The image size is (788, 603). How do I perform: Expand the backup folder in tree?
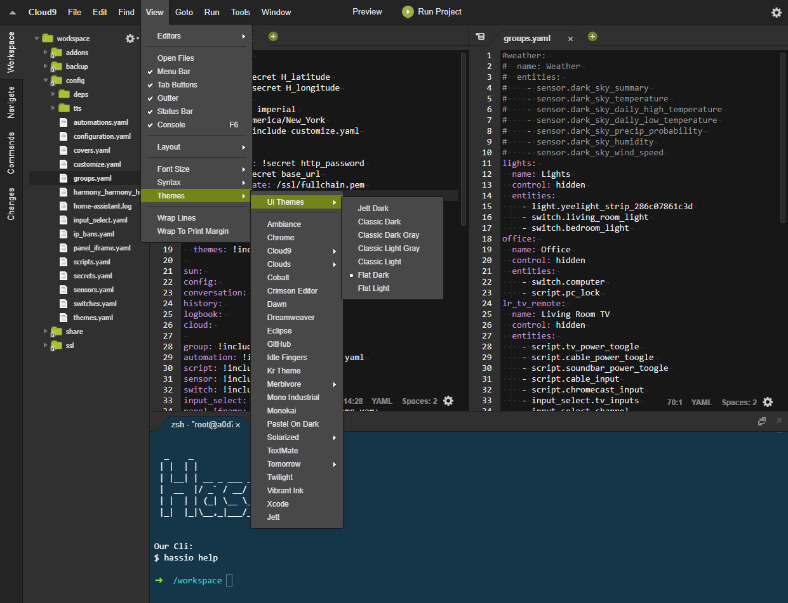46,66
